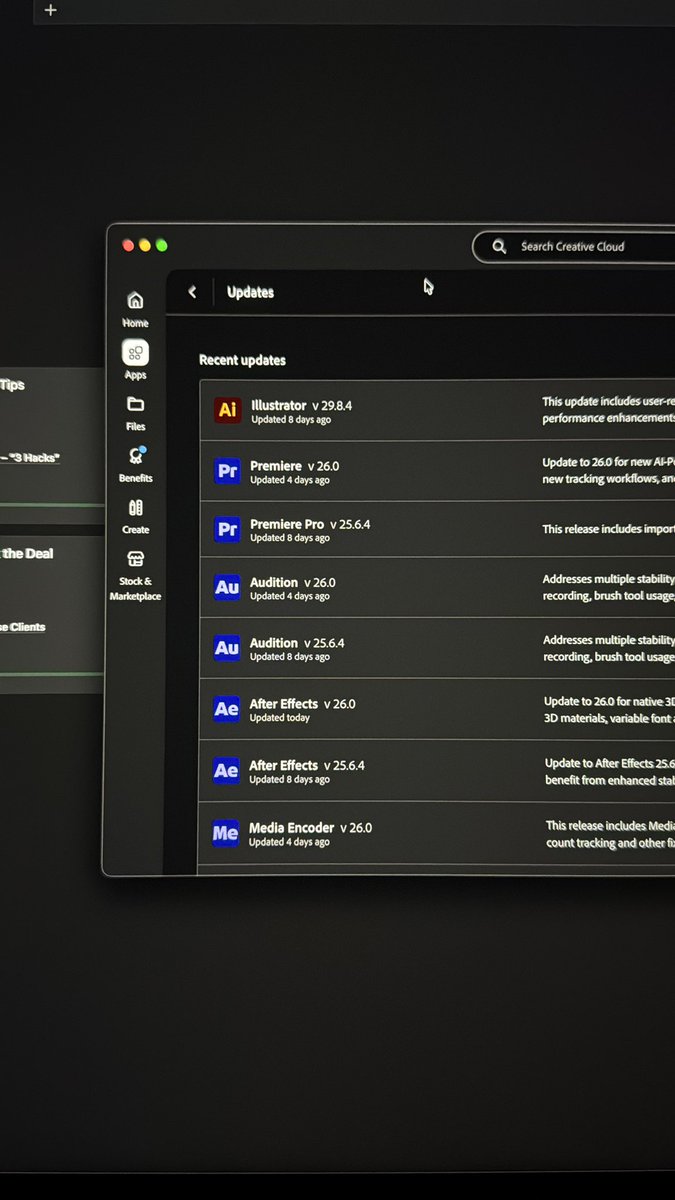
Task: Click "the Deal" heading in background window
Action: [x=27, y=553]
